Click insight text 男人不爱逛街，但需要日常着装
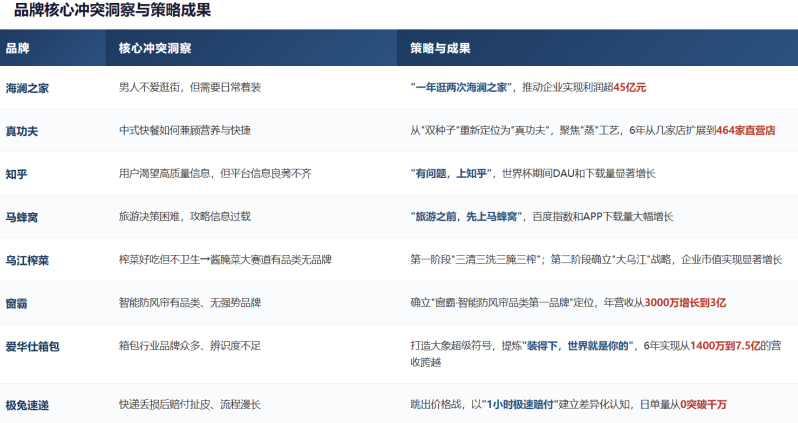Image resolution: width=798 pixels, height=423 pixels. coord(190,88)
